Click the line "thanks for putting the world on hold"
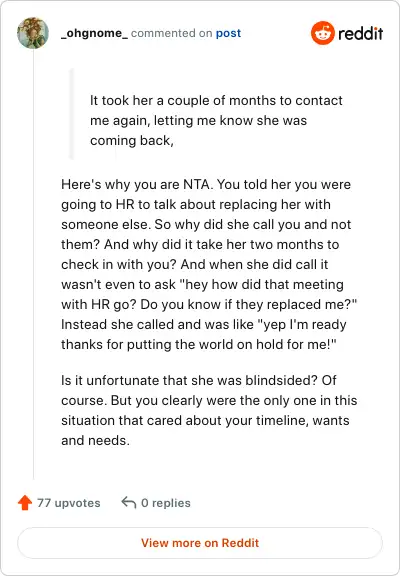Viewport: 400px width, 576px height. pyautogui.click(x=199, y=345)
